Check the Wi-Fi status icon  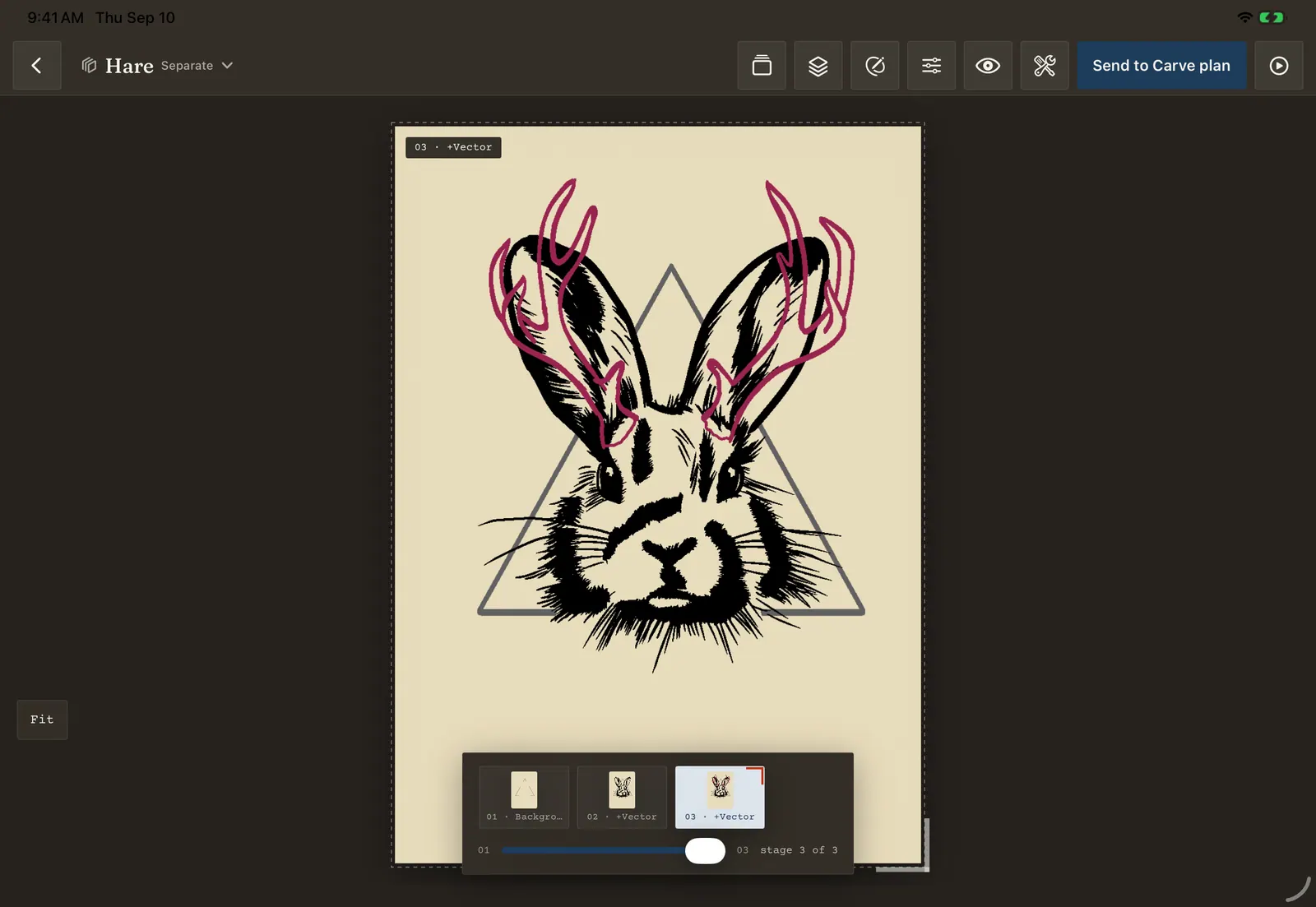coord(1244,17)
